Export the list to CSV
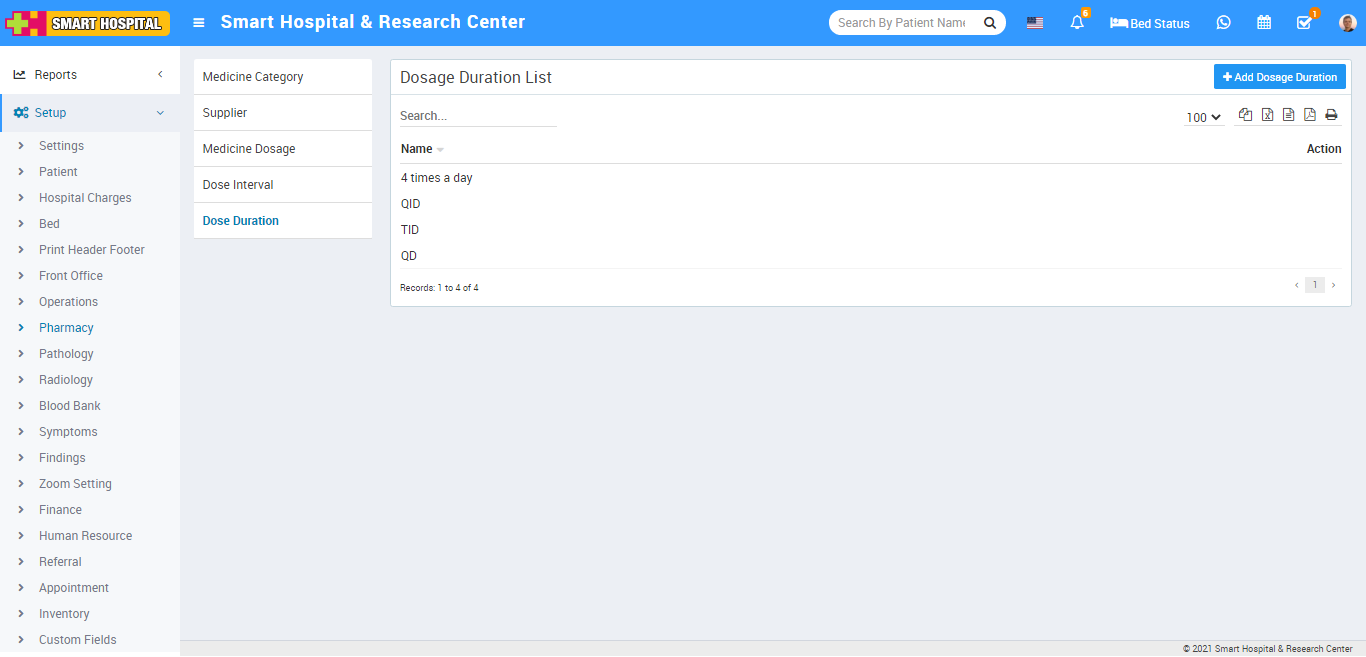The height and width of the screenshot is (657, 1366). point(1288,115)
